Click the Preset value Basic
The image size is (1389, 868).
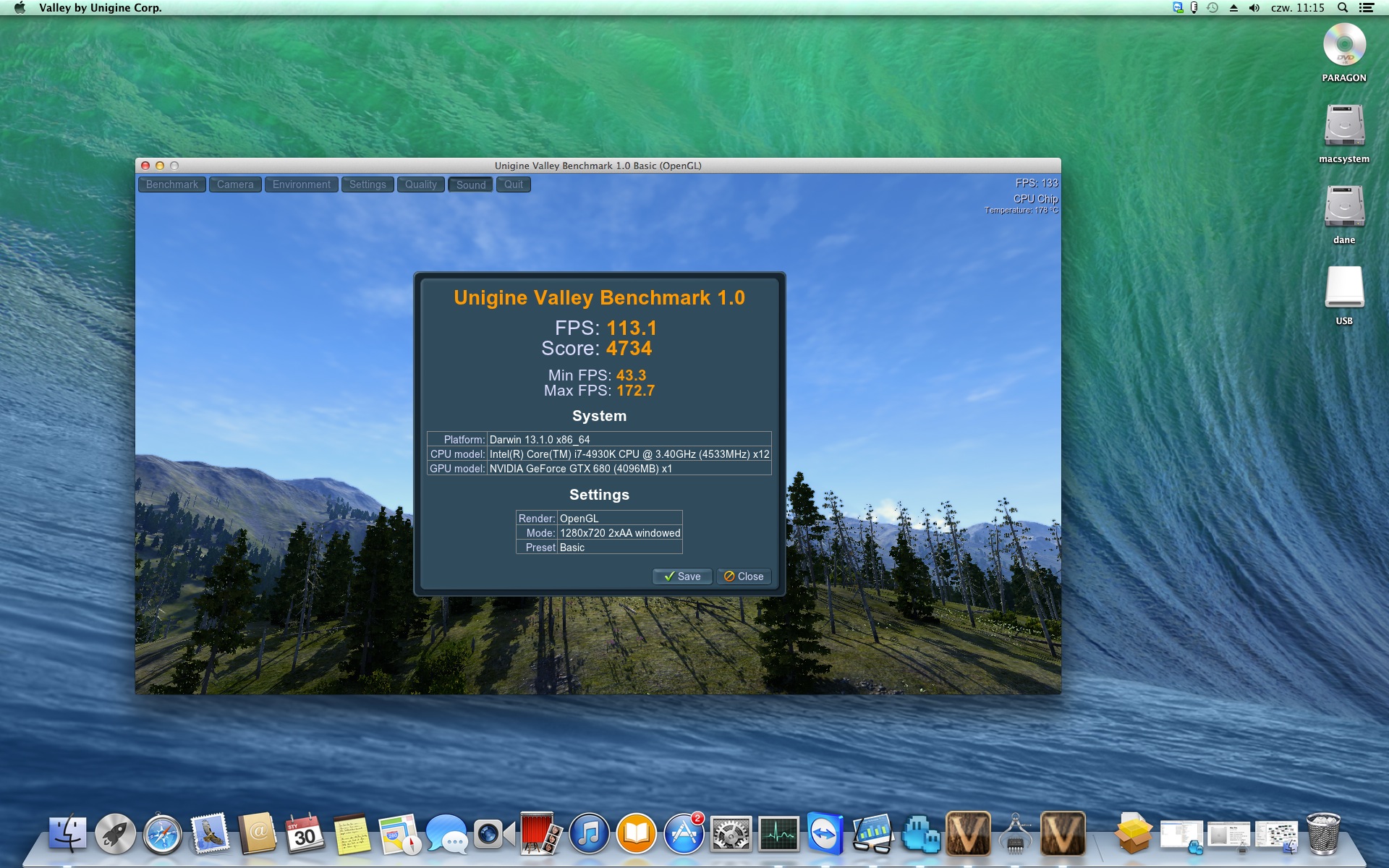[x=572, y=548]
